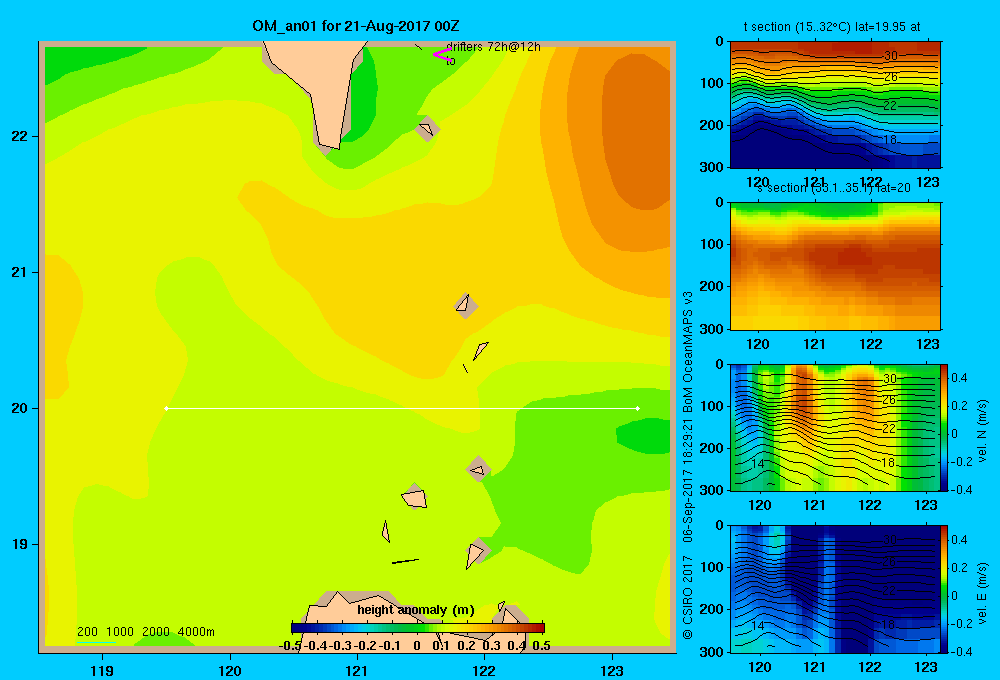Screen dimensions: 1000x680
Task: Click the '30' isotherm label in the temperature section
Action: (x=890, y=56)
